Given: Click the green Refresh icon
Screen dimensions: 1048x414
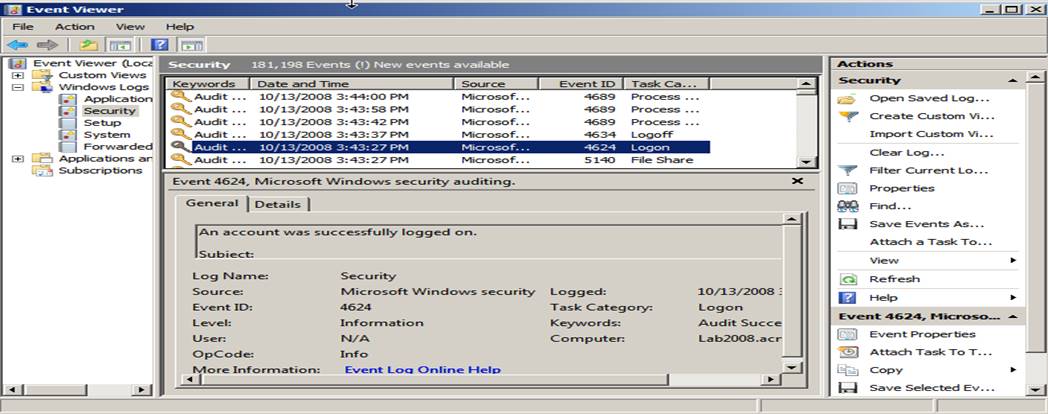Looking at the screenshot, I should click(847, 279).
